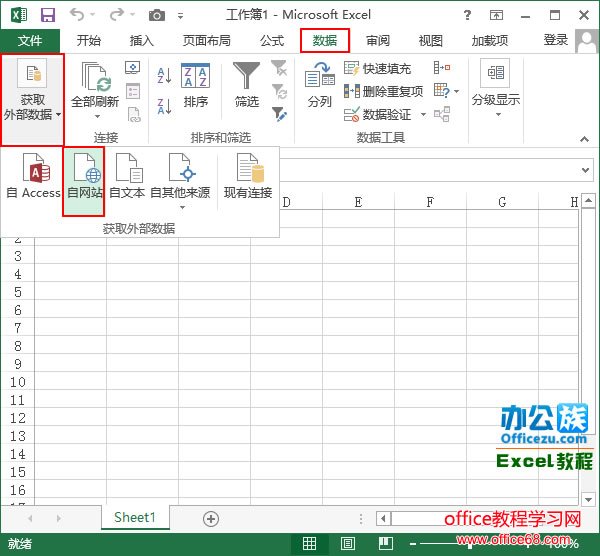
Task: Switch to the 开始 tab
Action: point(89,41)
